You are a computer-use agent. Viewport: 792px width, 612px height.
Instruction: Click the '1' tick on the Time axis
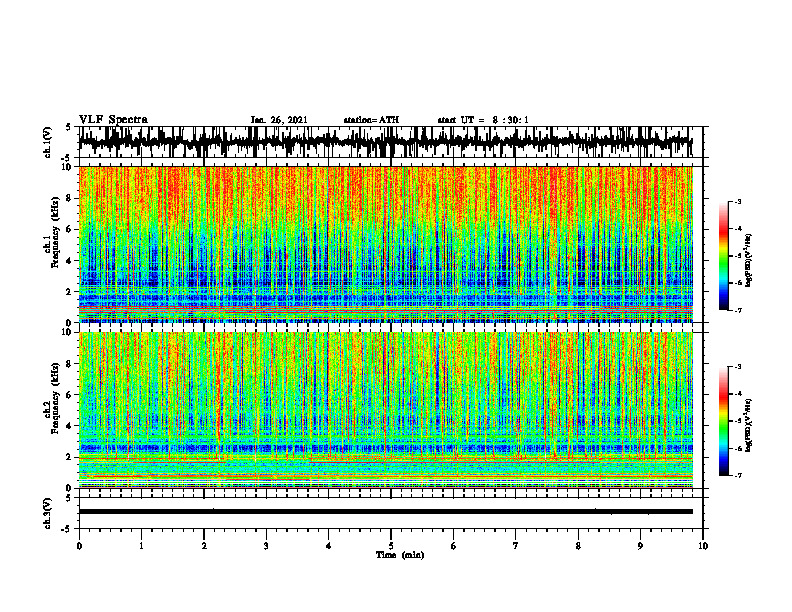tap(141, 546)
